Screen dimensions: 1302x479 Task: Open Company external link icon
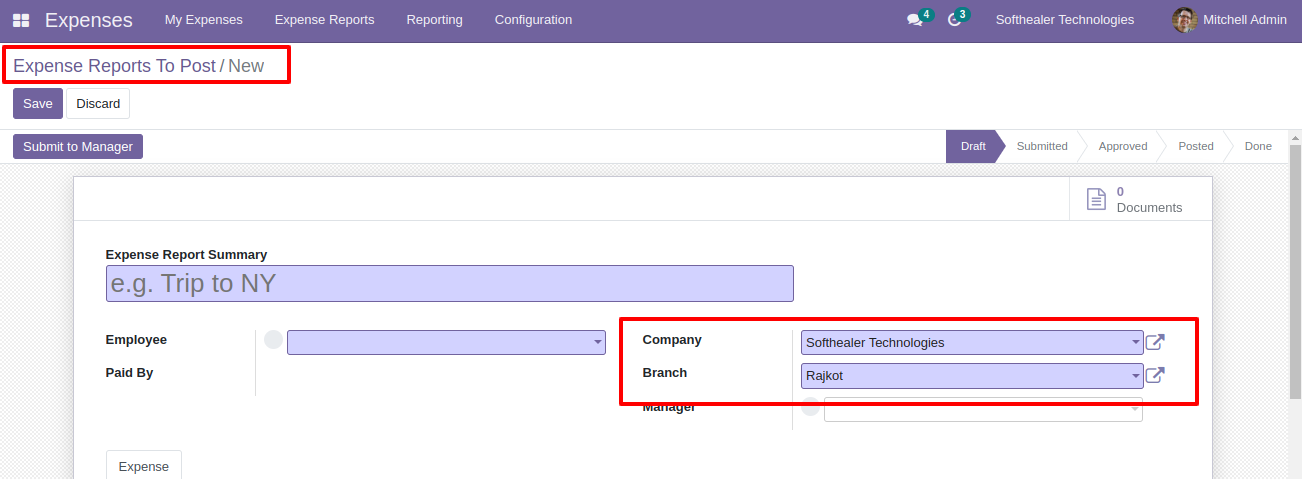tap(1155, 343)
